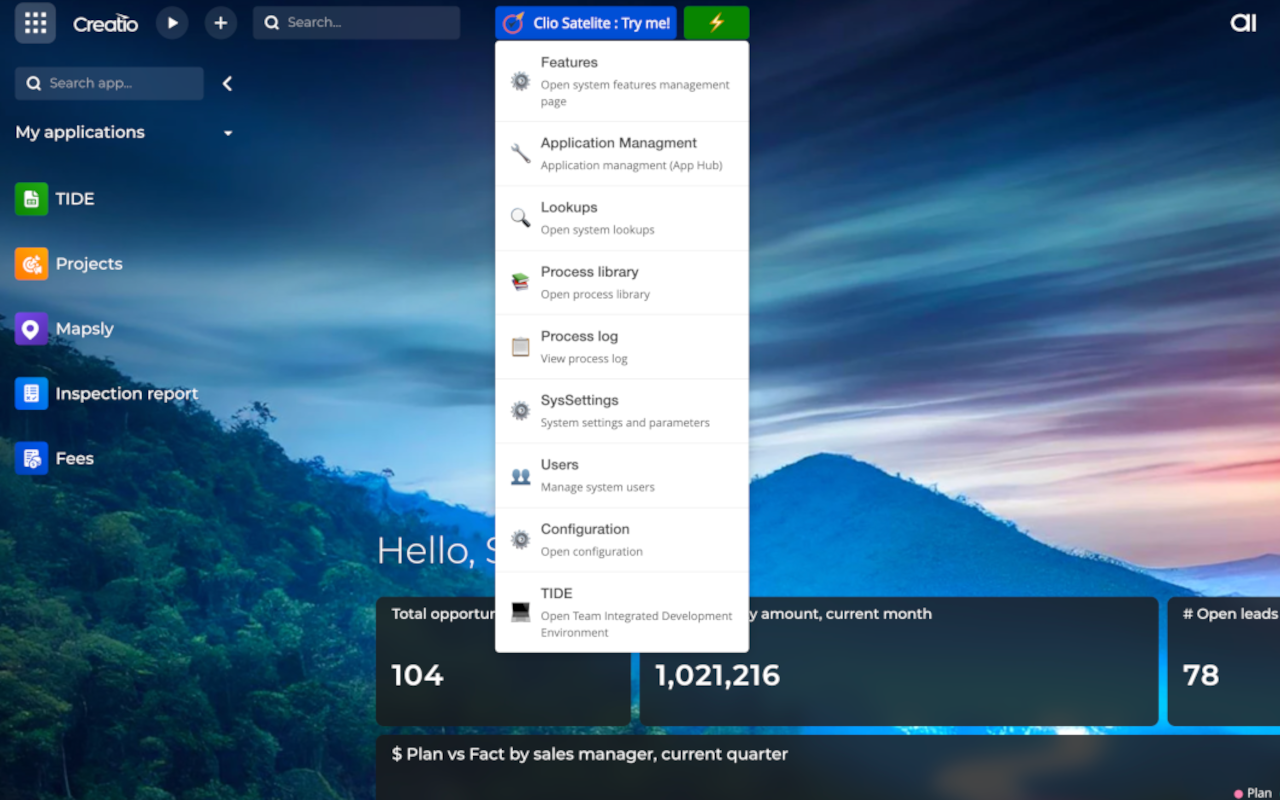Click the 1,021,216 amount value
The width and height of the screenshot is (1280, 800).
[x=718, y=676]
